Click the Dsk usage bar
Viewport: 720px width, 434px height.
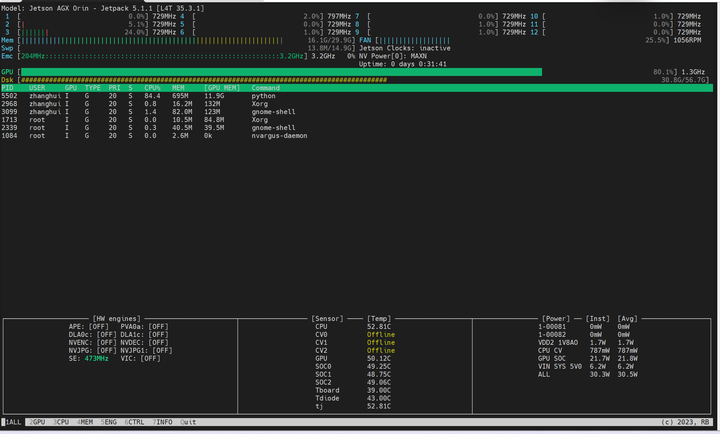pos(204,80)
